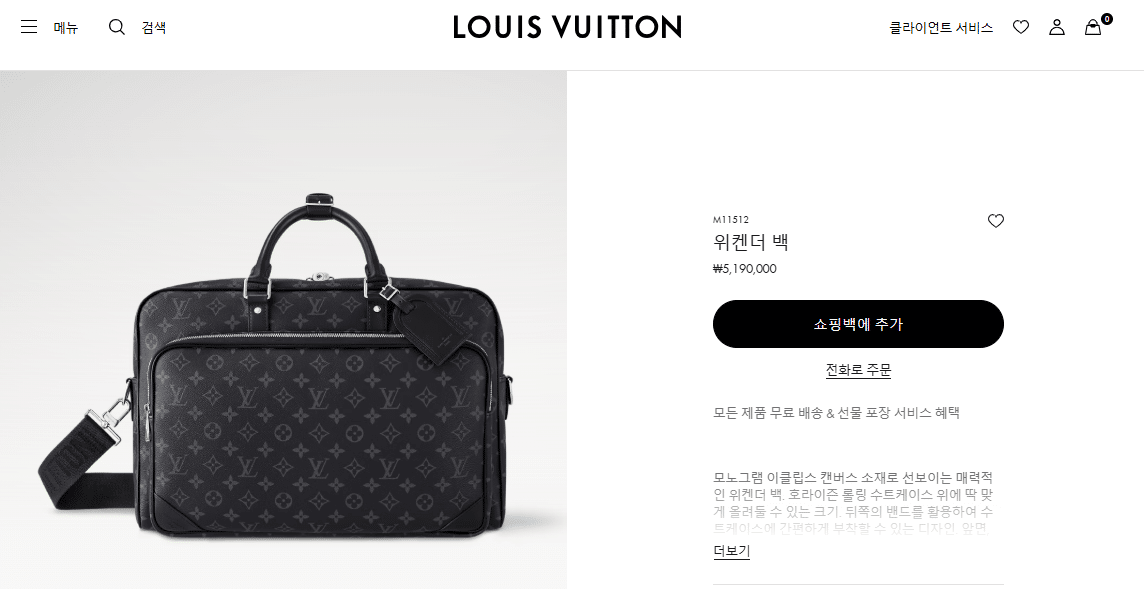Click the cart count badge showing 0
1144x589 pixels.
point(1107,19)
